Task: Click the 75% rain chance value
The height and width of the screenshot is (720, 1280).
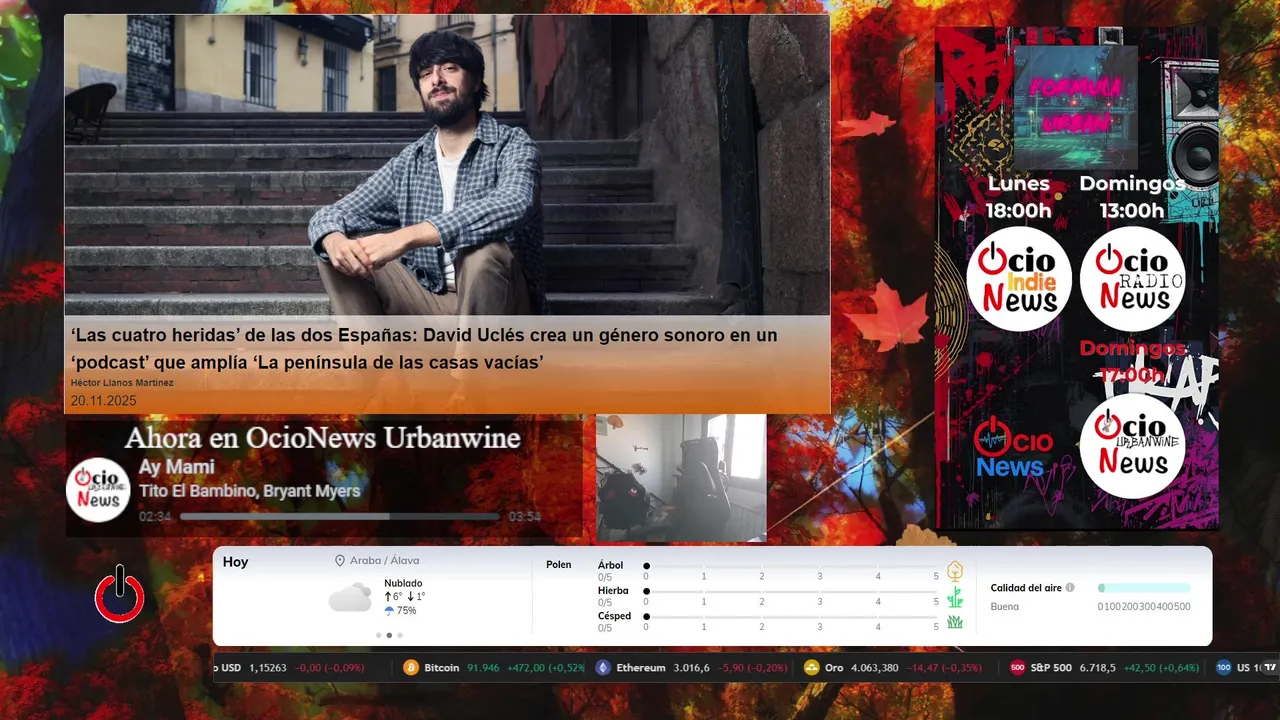Action: point(406,611)
